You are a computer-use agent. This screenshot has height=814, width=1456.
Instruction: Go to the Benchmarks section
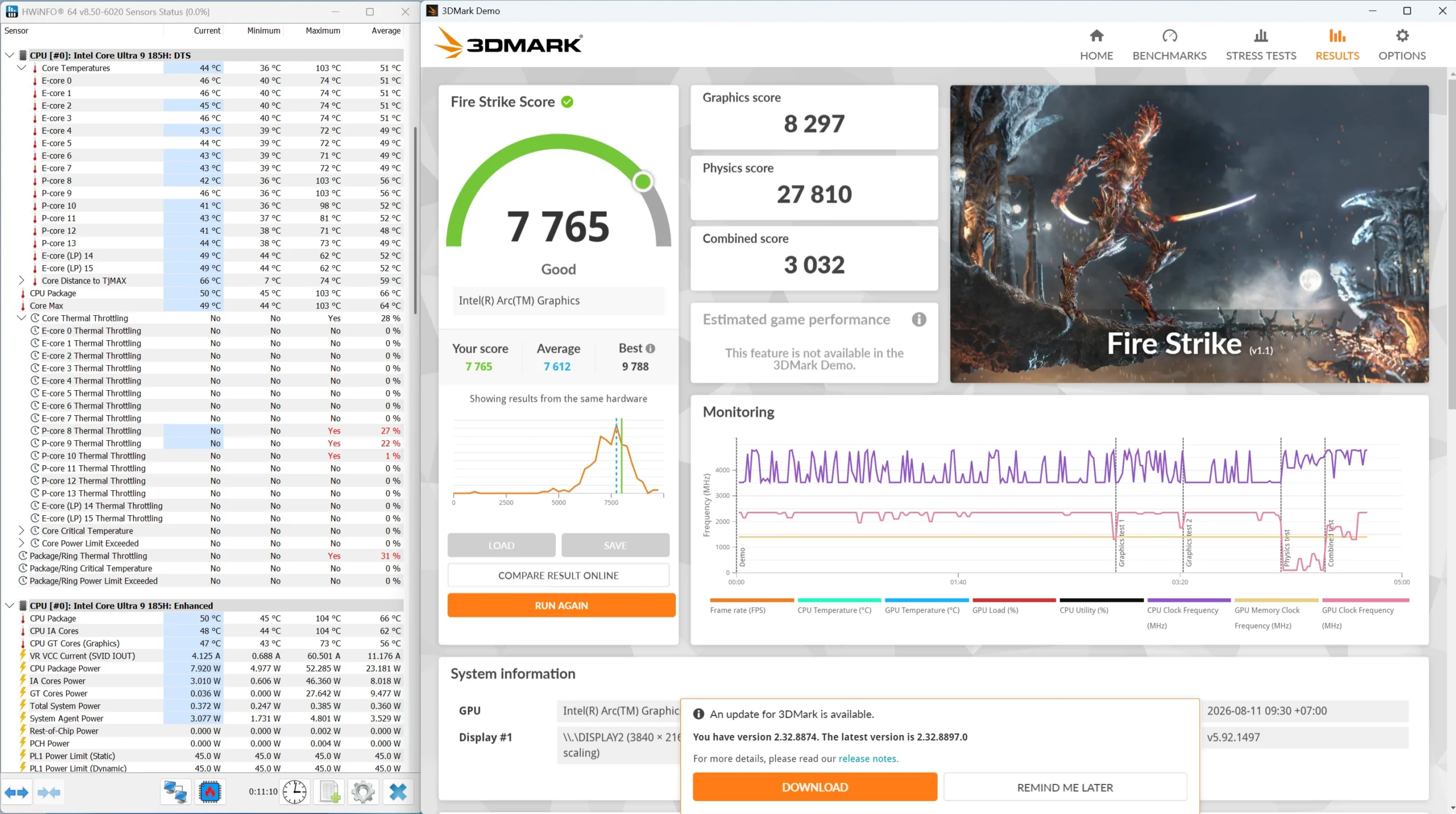point(1169,45)
